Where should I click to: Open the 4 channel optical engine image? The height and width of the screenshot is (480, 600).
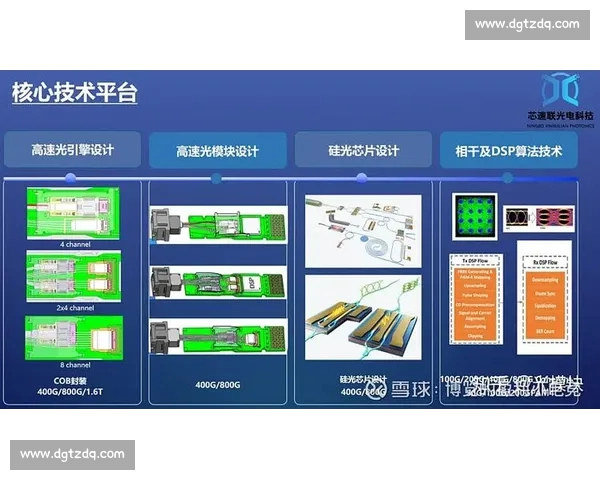click(73, 213)
